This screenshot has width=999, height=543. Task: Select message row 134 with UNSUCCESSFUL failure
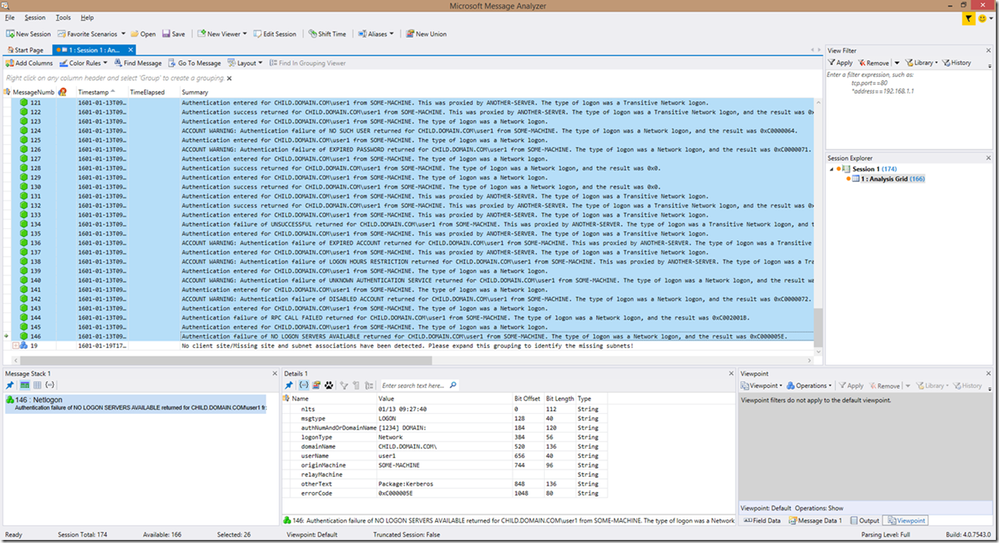(x=408, y=224)
